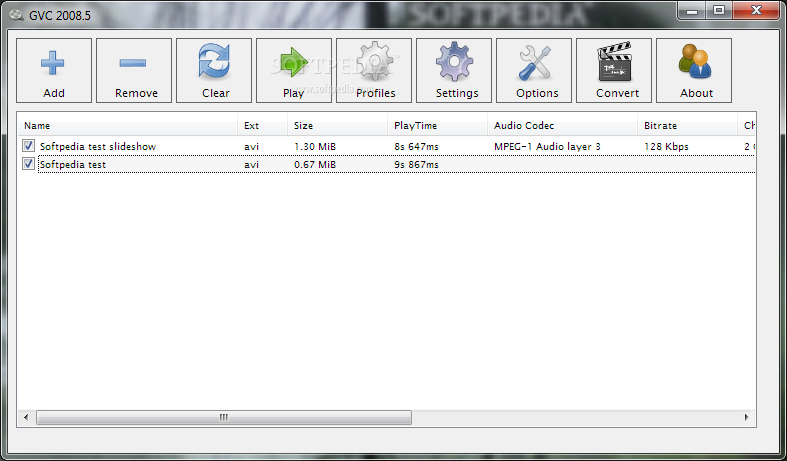The height and width of the screenshot is (461, 787).
Task: Sort by the Bitrate column header
Action: click(688, 126)
